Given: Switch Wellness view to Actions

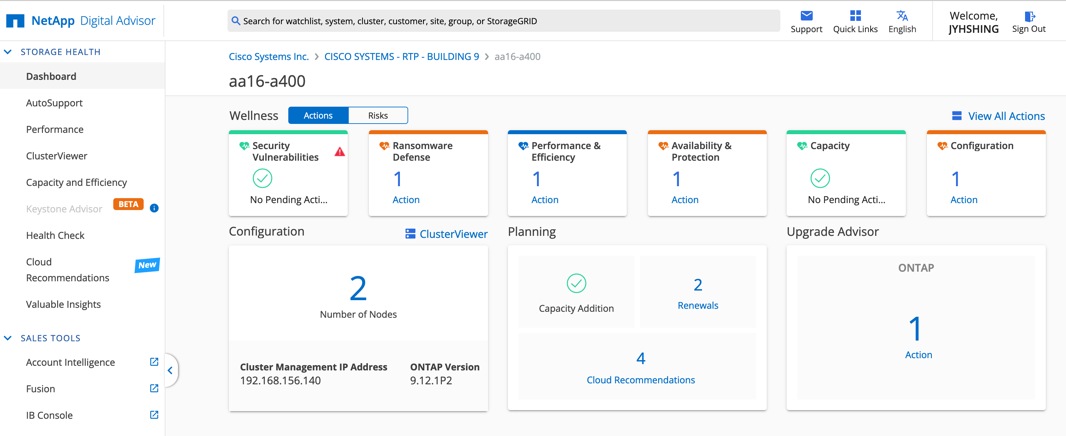Looking at the screenshot, I should coord(318,116).
